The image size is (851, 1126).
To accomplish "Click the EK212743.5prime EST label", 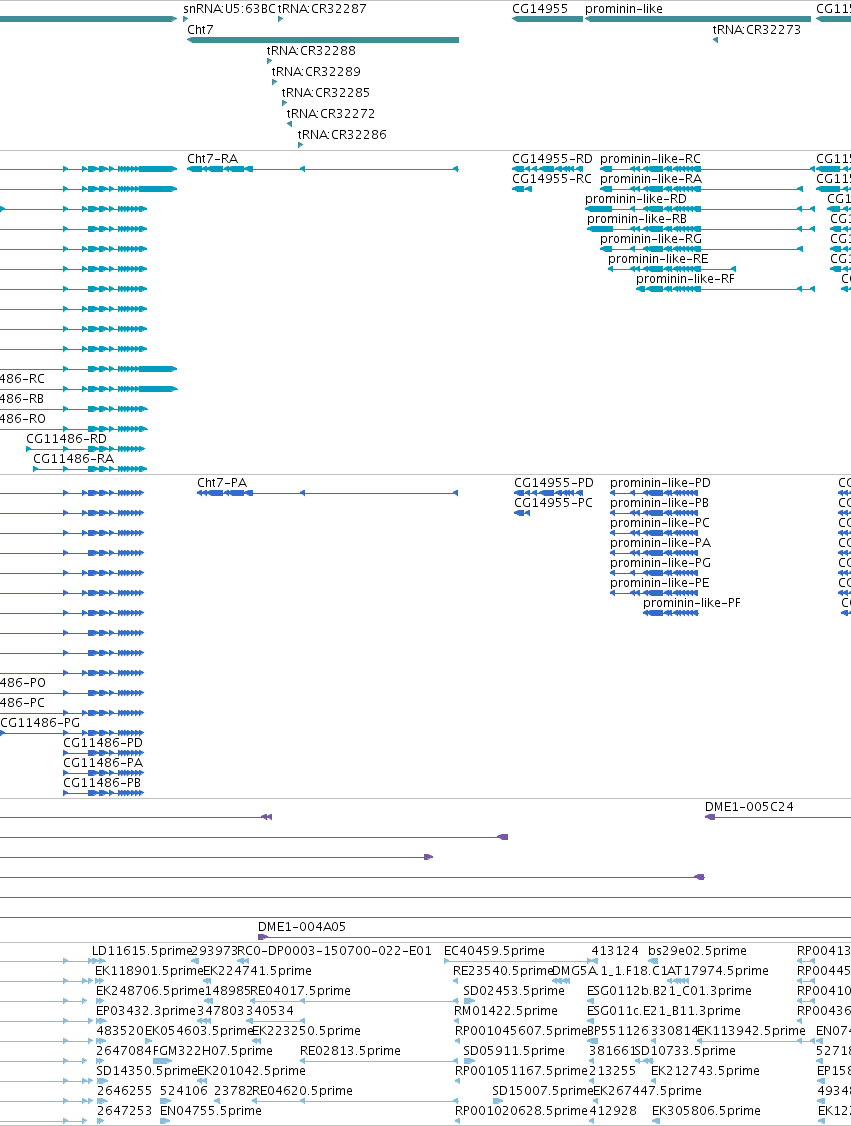I will [705, 1070].
